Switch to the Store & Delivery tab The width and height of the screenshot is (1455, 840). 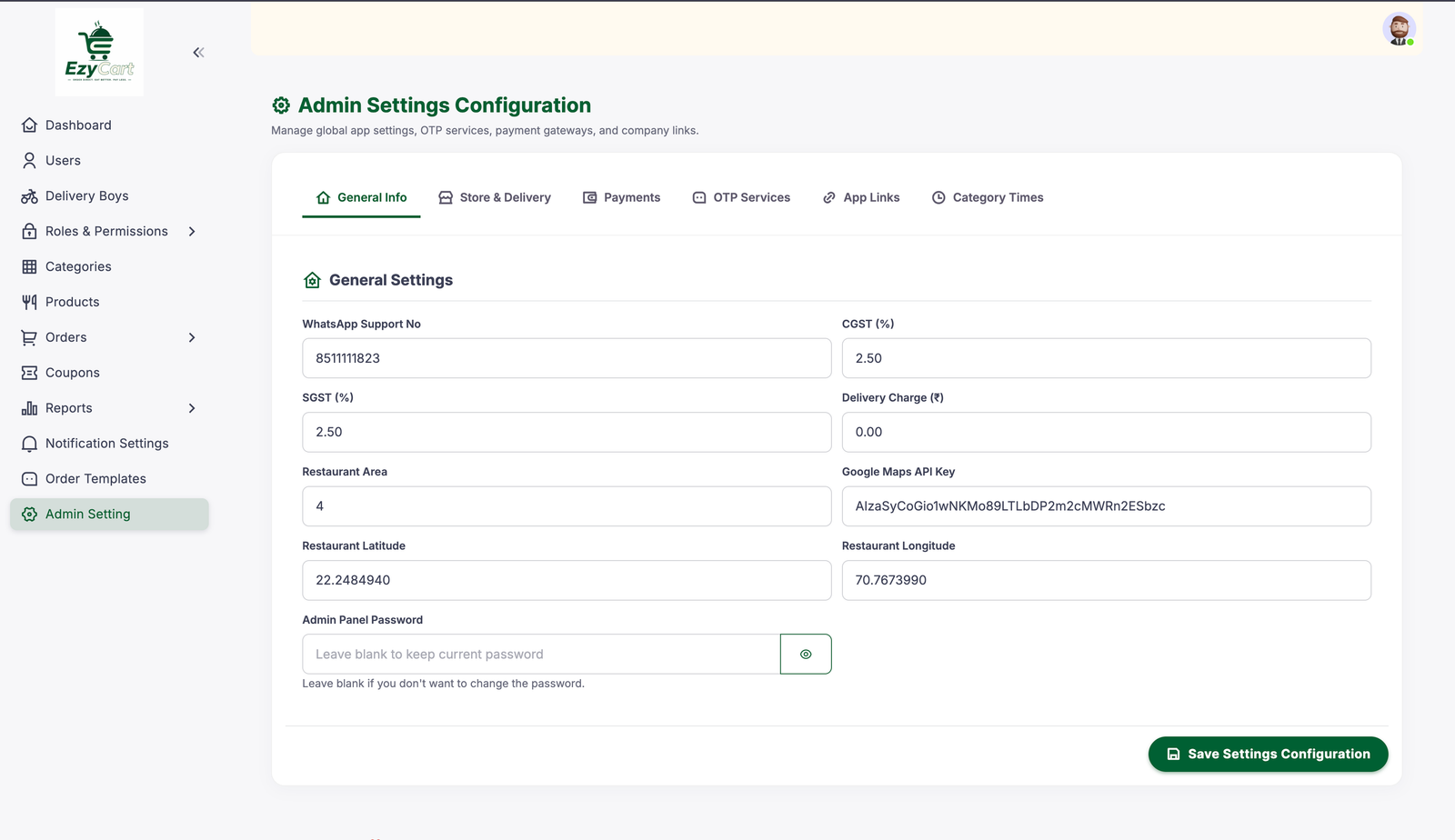pos(495,198)
